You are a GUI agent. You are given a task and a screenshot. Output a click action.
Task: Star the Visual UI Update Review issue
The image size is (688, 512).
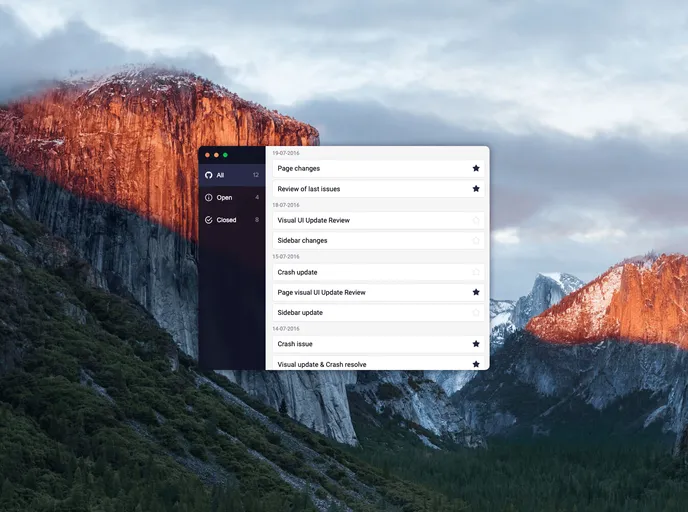476,220
